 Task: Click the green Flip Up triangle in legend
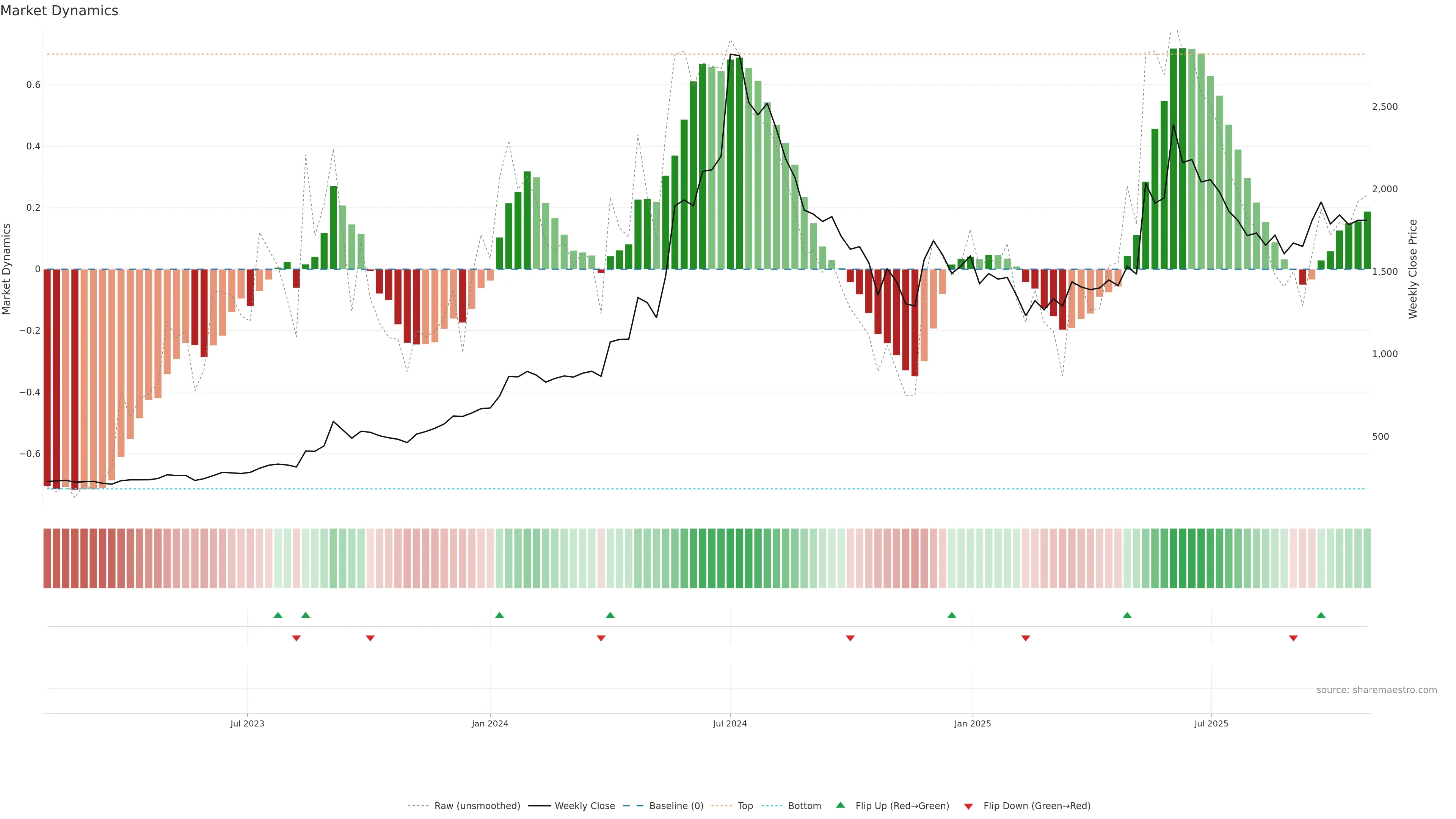[840, 805]
